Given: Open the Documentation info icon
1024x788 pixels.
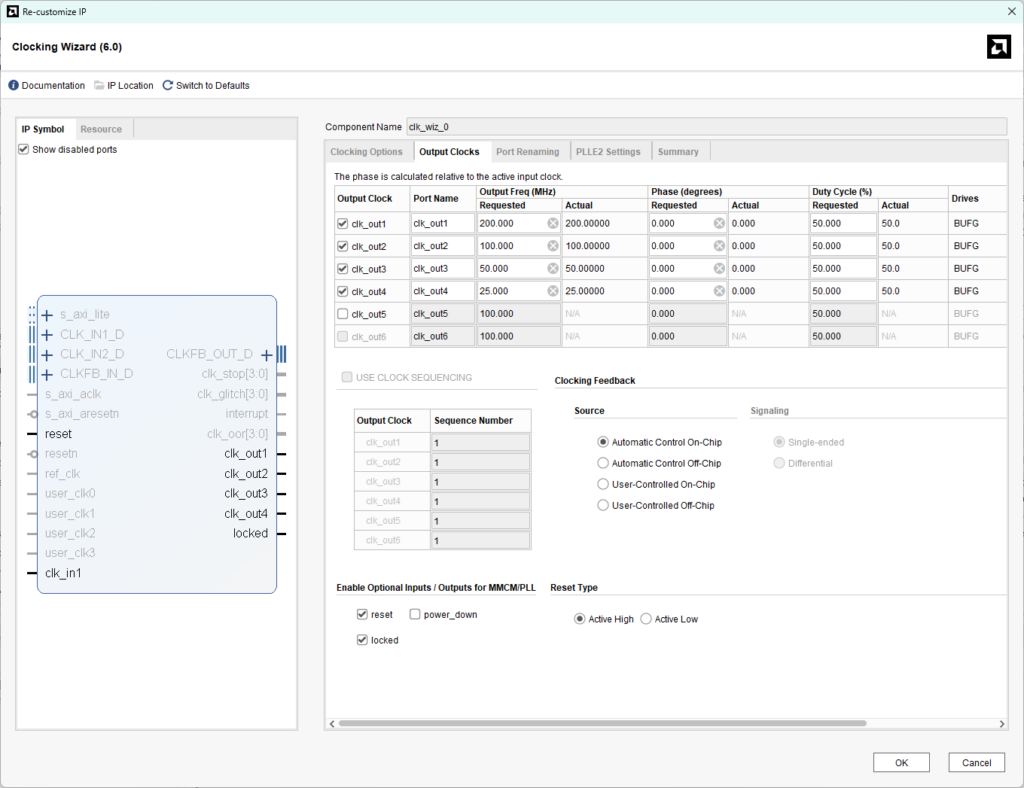Looking at the screenshot, I should [13, 86].
